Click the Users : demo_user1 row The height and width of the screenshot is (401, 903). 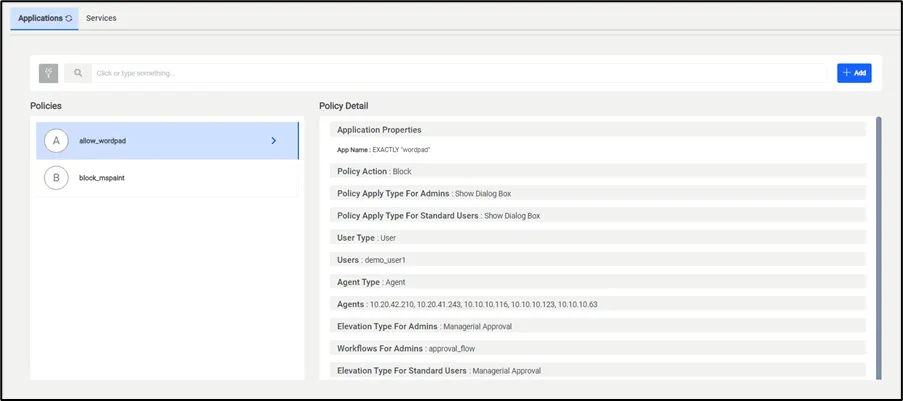(x=598, y=260)
